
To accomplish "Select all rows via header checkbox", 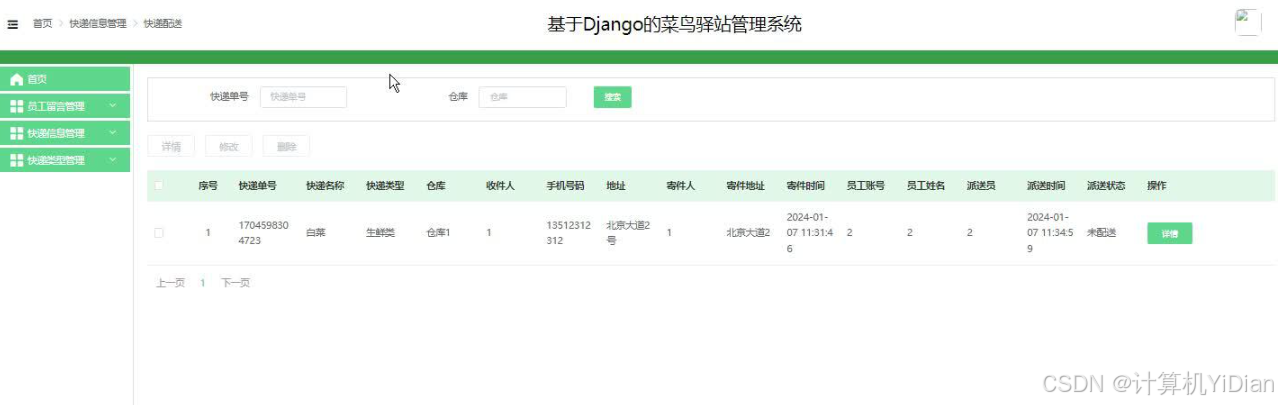I will click(158, 186).
